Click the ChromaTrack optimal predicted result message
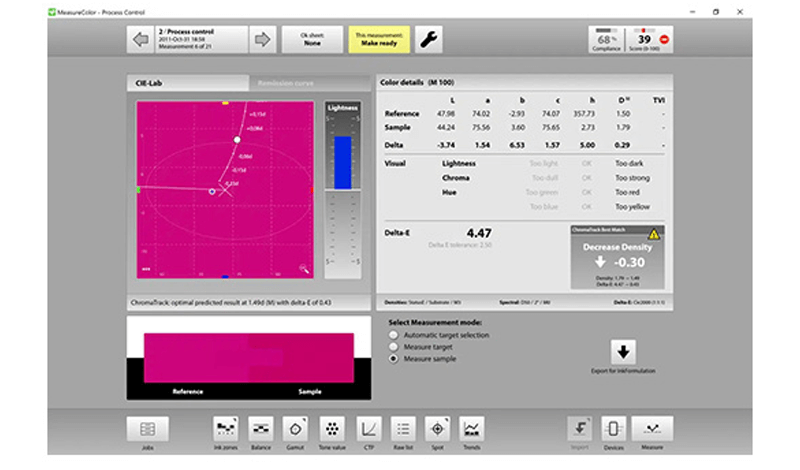 tap(231, 303)
